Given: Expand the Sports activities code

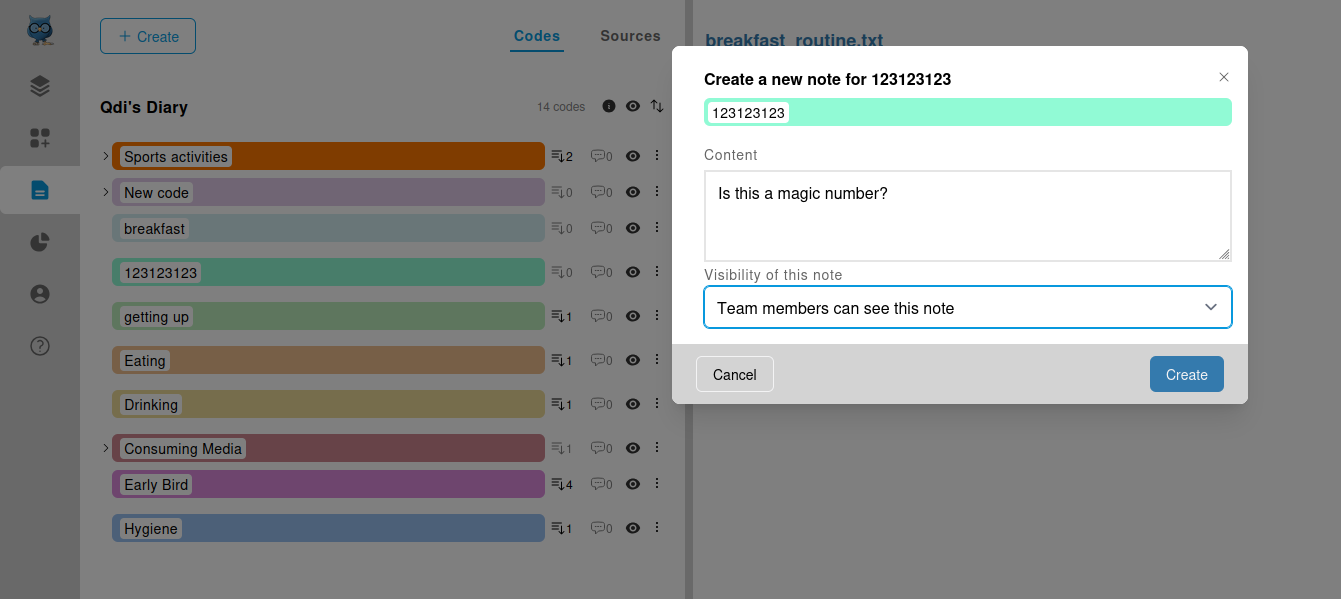Looking at the screenshot, I should 105,156.
